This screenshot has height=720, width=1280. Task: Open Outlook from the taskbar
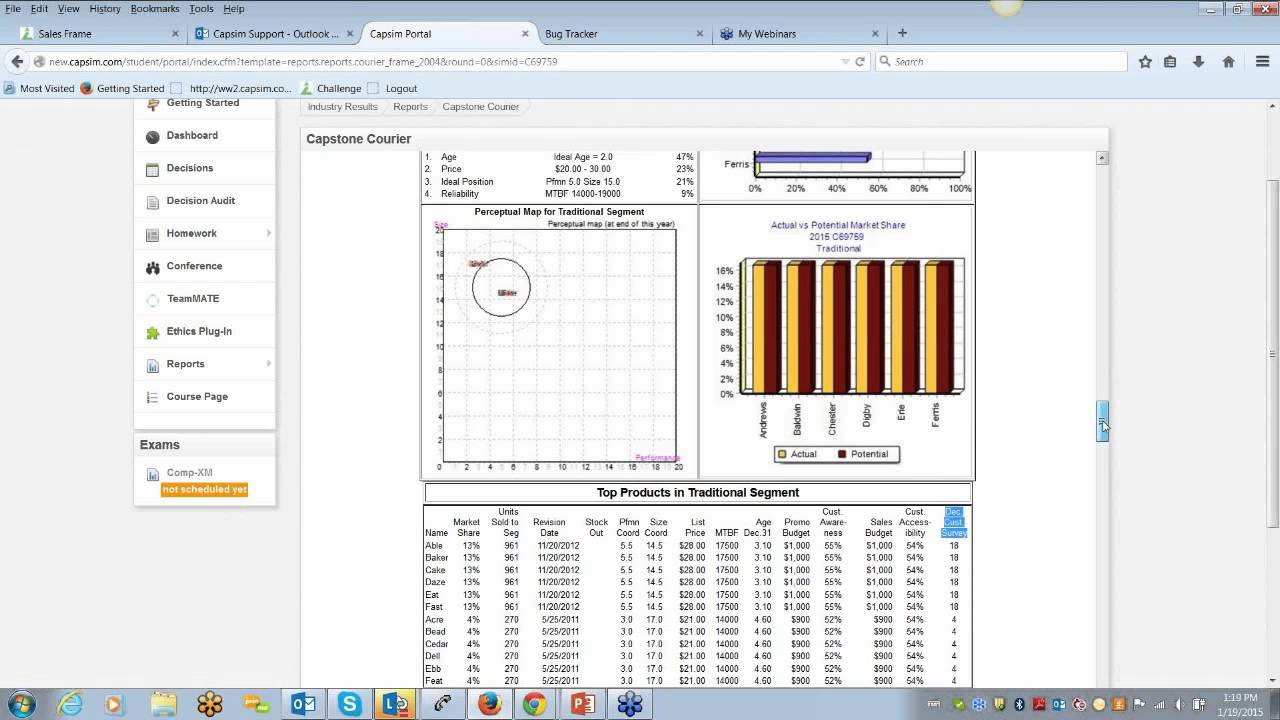(303, 704)
